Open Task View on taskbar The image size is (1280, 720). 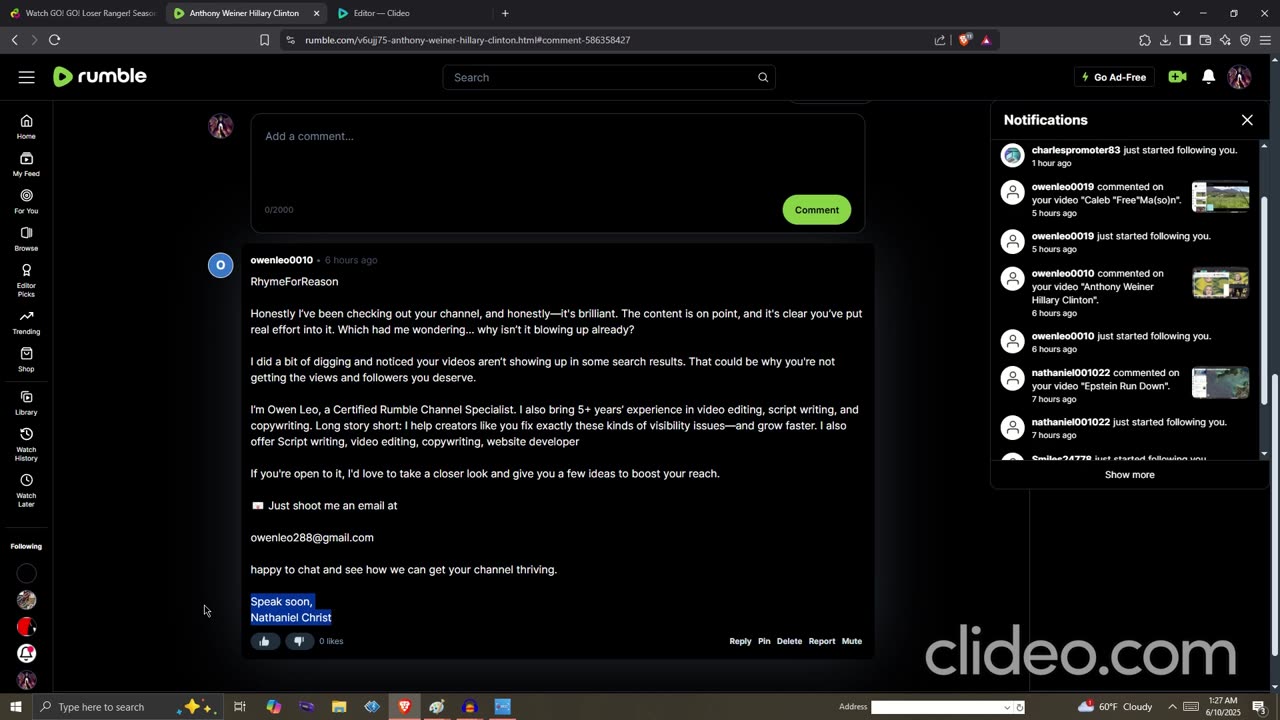click(x=240, y=707)
